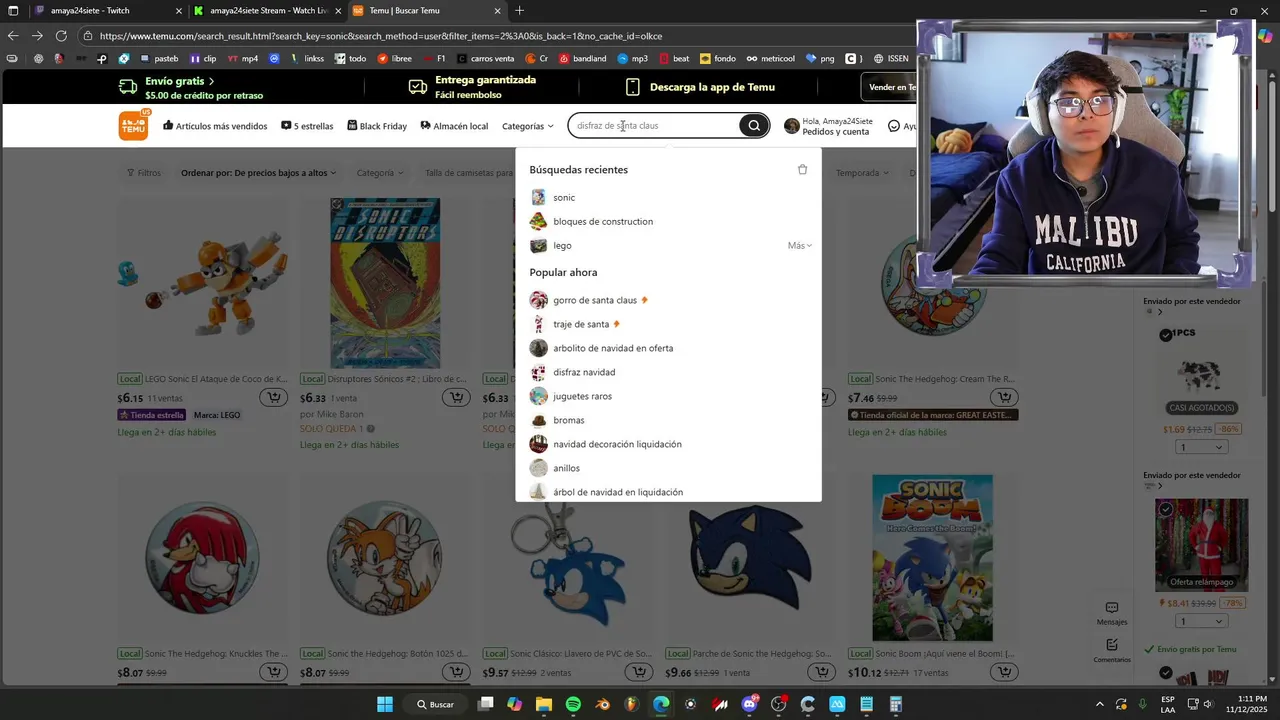
Task: Open Almacén local menu item
Action: [454, 126]
